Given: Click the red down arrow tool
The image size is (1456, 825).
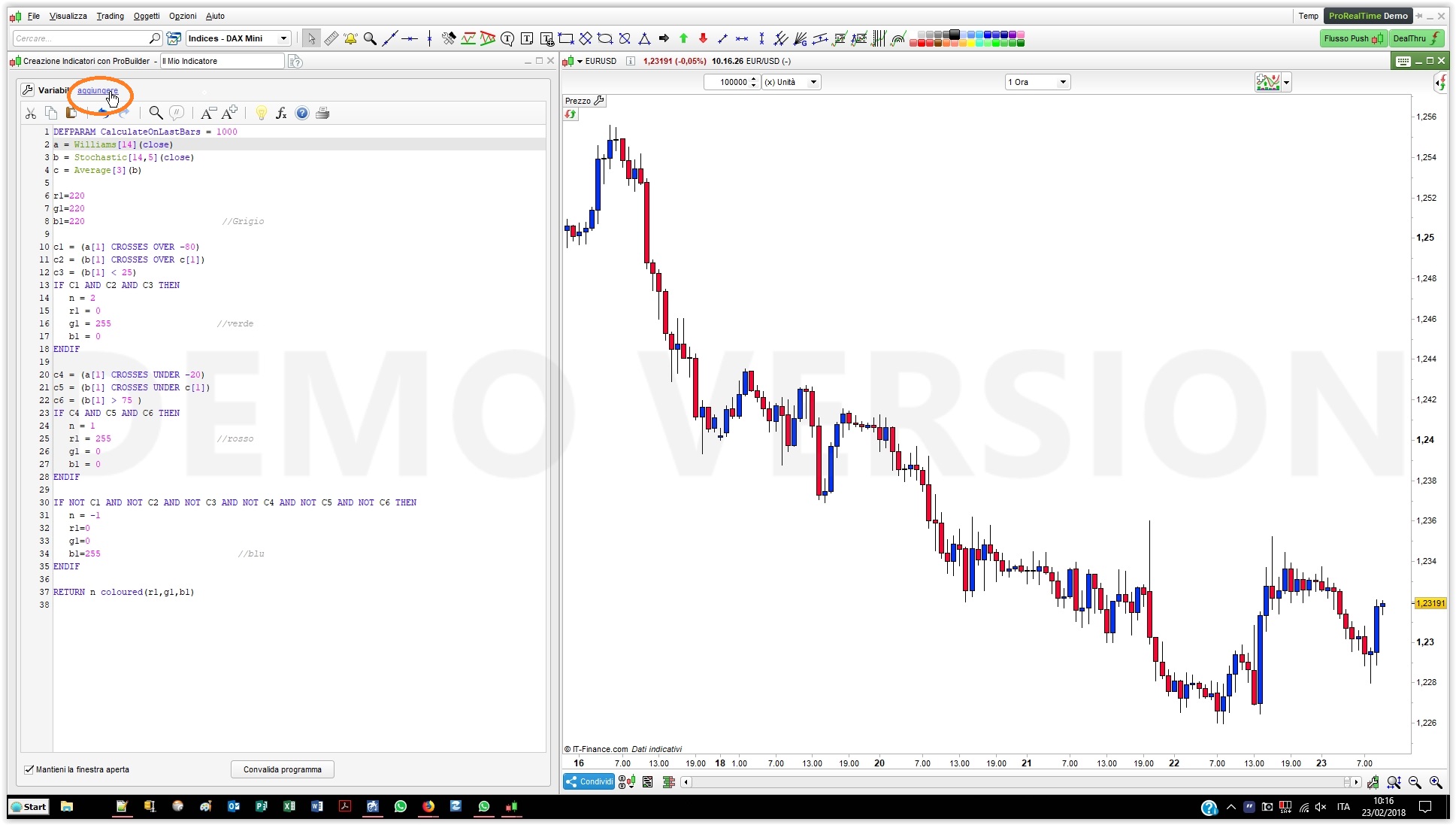Looking at the screenshot, I should (x=703, y=38).
